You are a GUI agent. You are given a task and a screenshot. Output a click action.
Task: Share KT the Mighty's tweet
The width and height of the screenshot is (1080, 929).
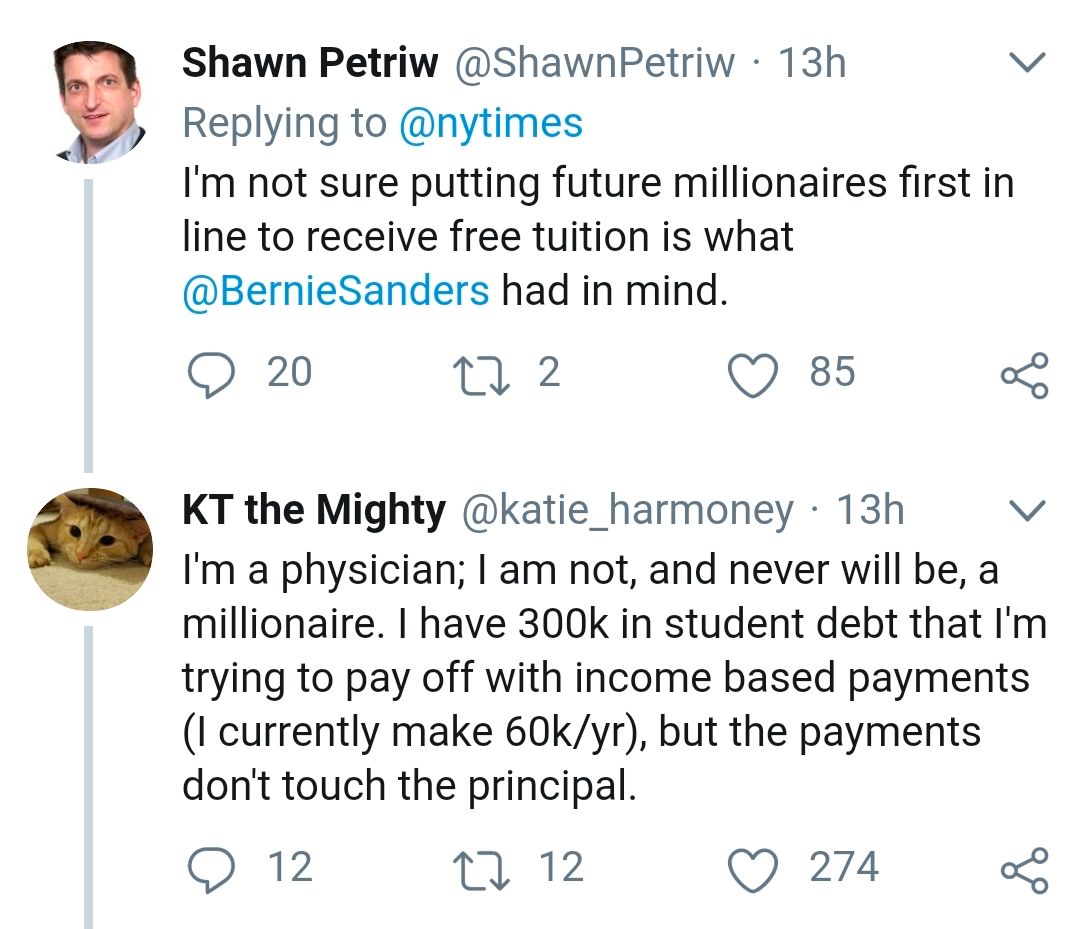1024,870
